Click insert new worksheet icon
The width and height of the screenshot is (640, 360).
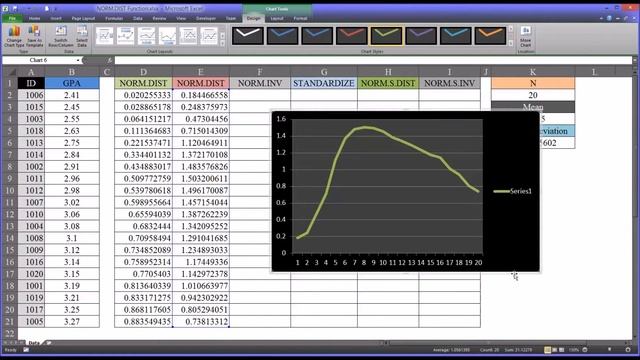[x=48, y=343]
